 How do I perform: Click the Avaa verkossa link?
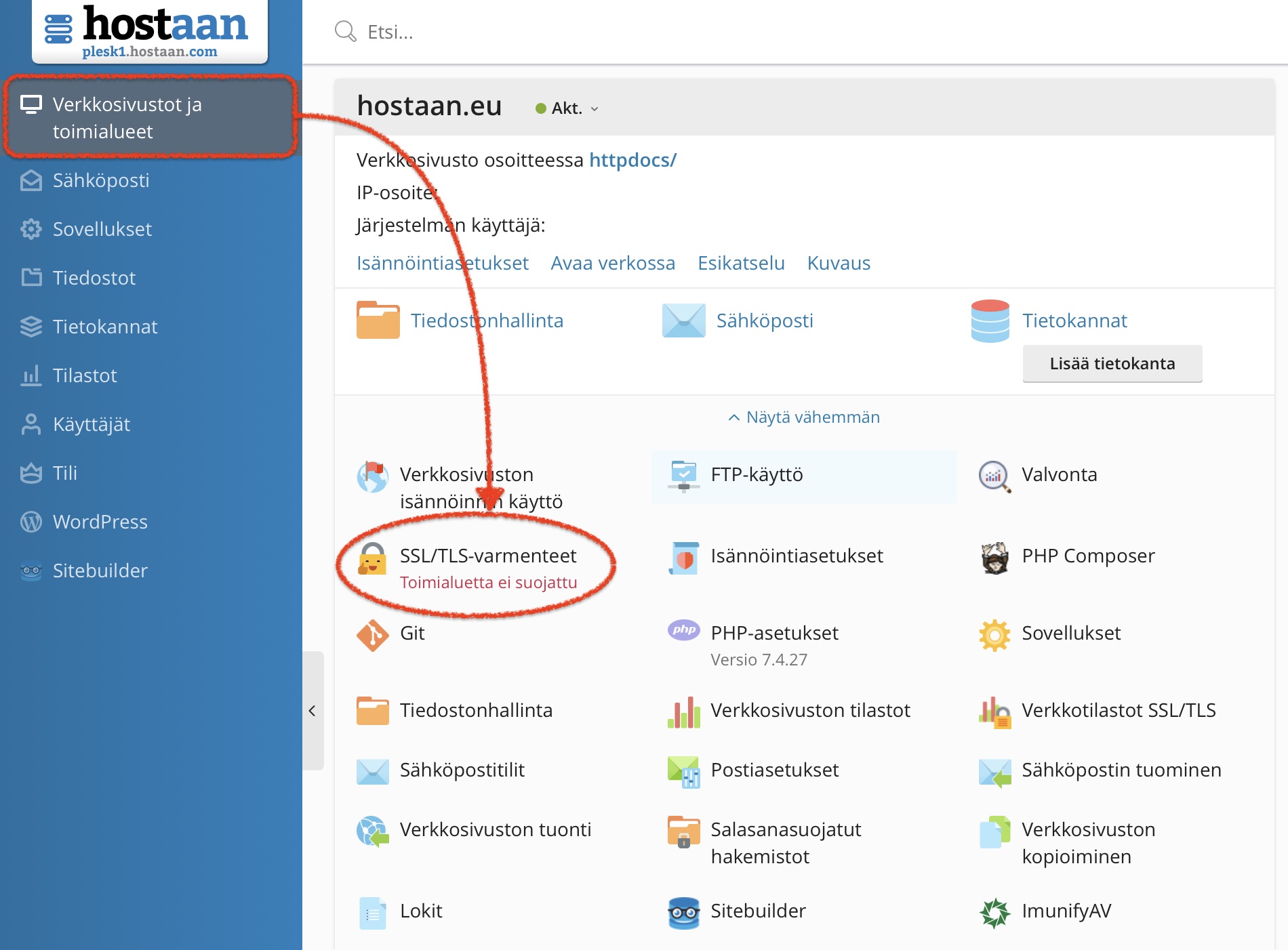click(613, 263)
